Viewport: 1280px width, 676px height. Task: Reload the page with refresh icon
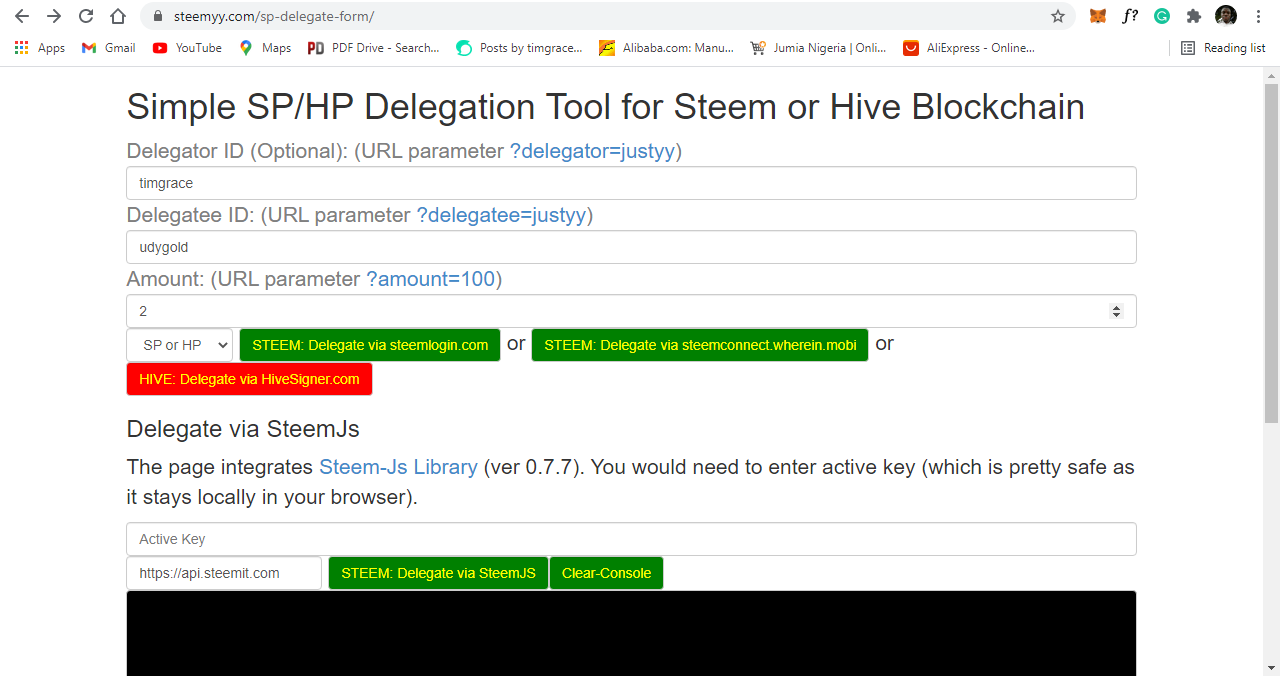[x=86, y=16]
